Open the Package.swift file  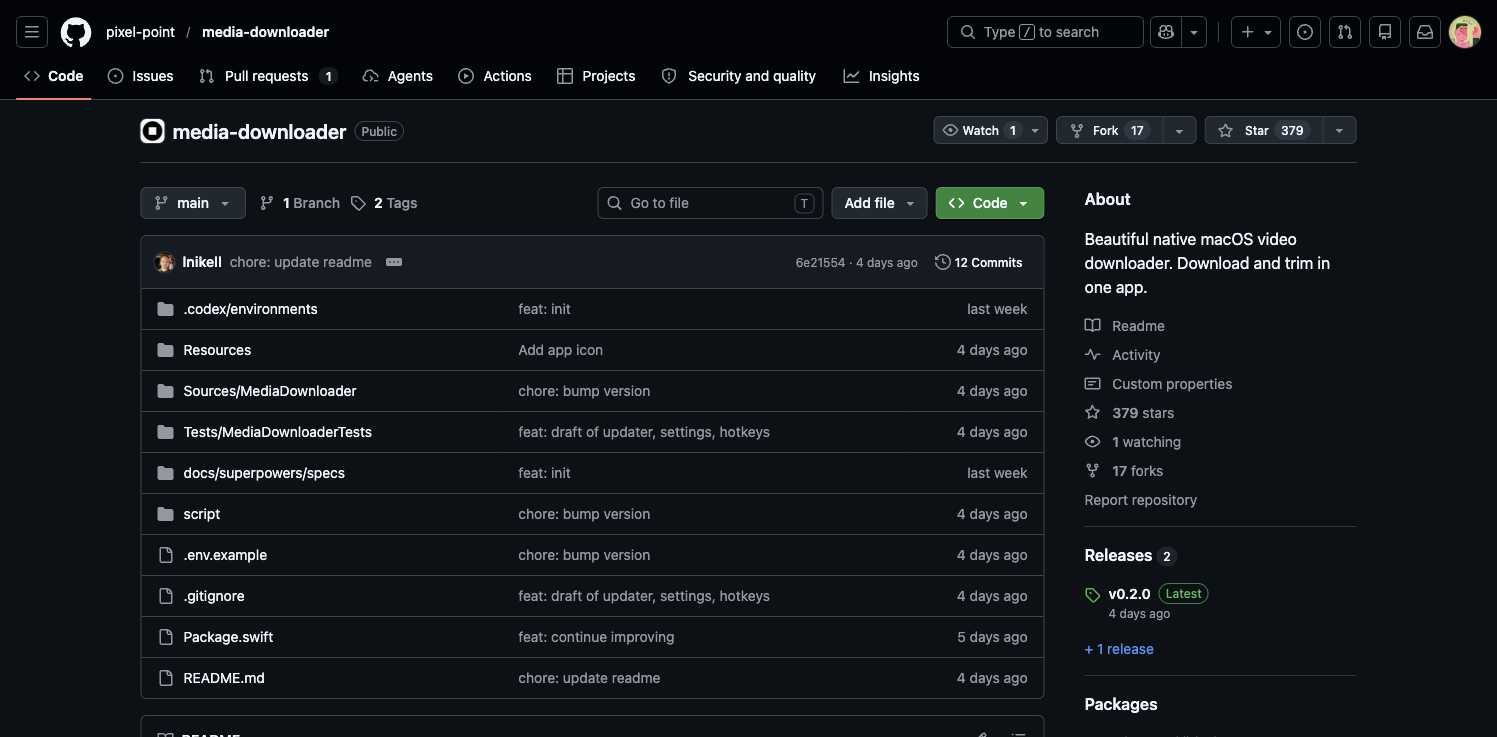pyautogui.click(x=228, y=637)
